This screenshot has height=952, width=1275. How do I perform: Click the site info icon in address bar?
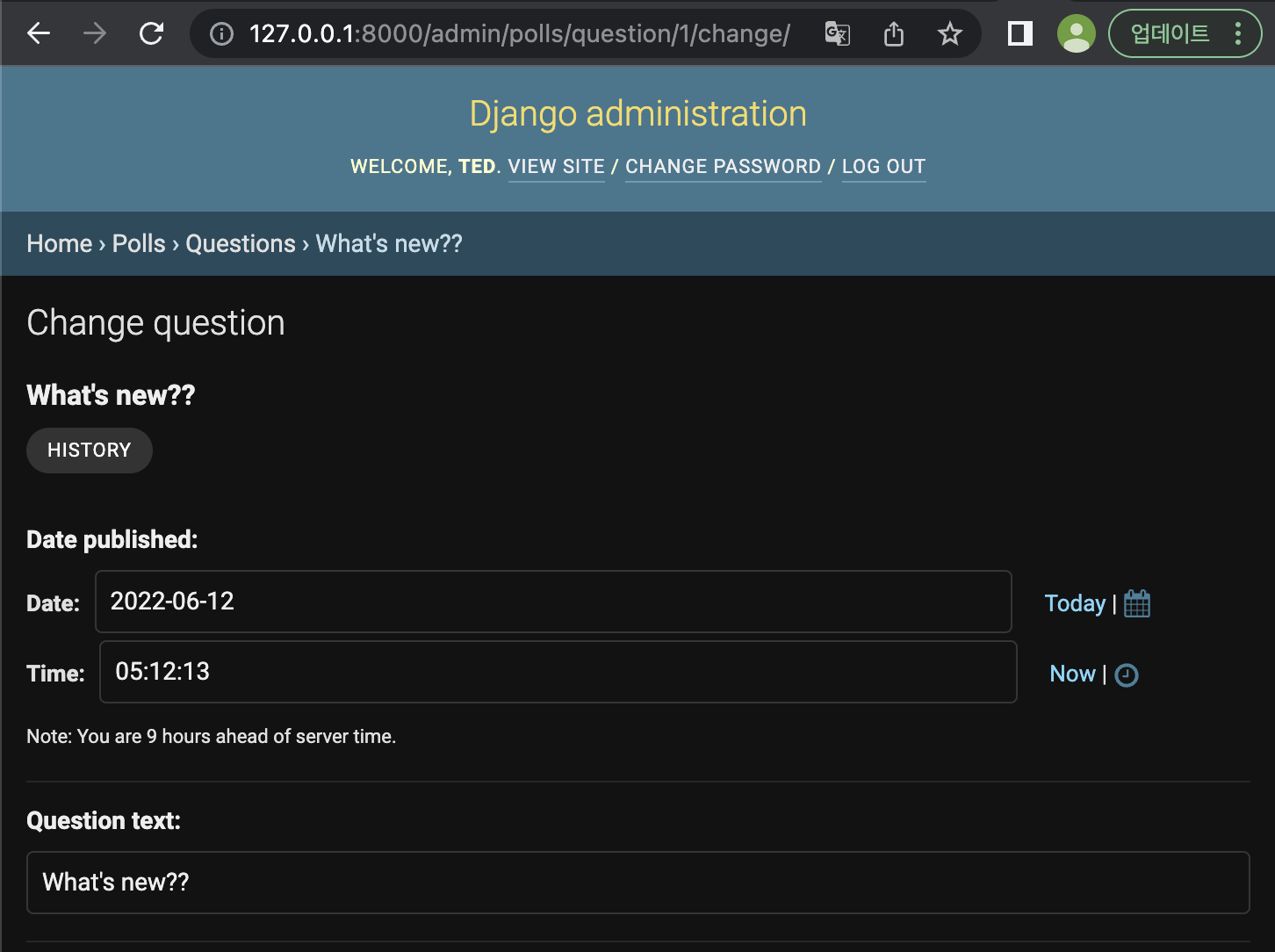(222, 34)
